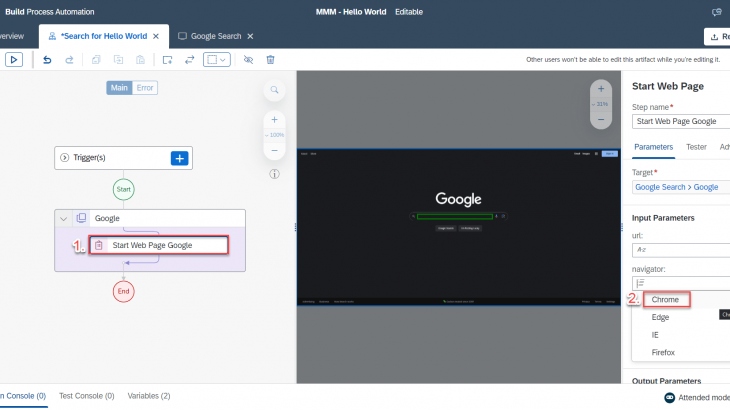Choose Firefox from navigator list
The height and width of the screenshot is (410, 730).
(x=663, y=353)
